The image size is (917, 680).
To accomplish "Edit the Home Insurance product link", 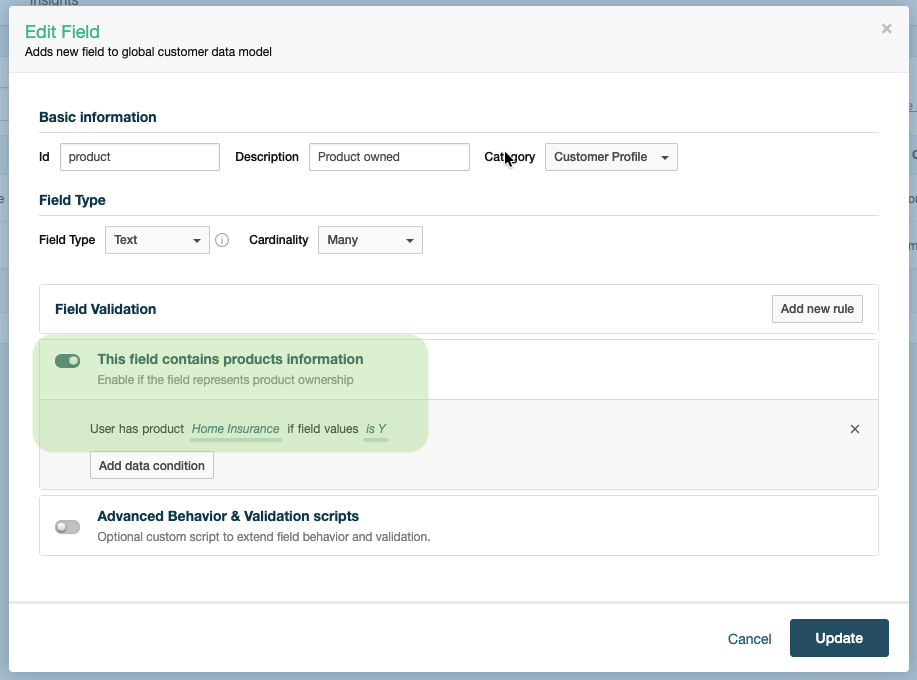I will point(235,428).
